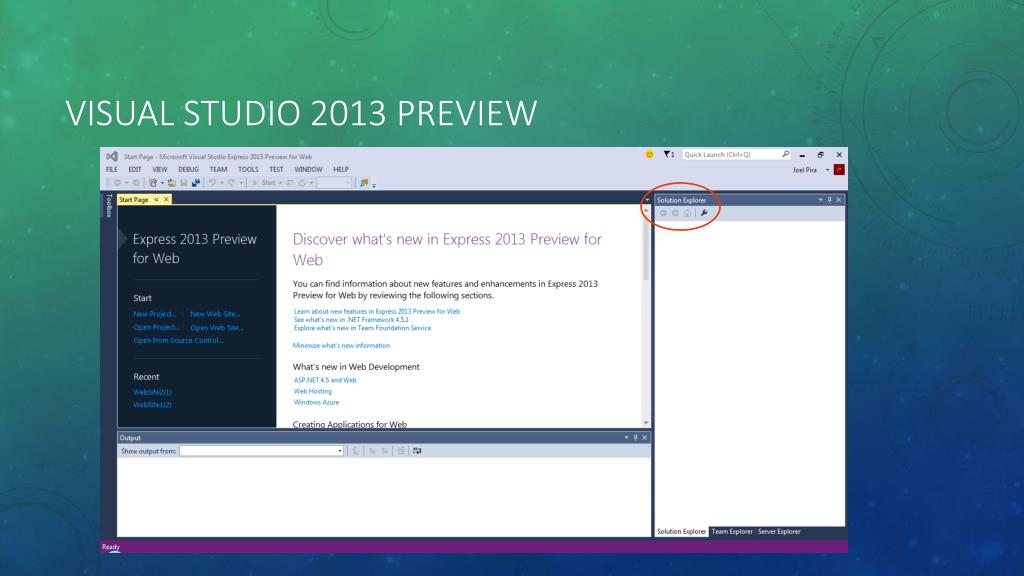Image resolution: width=1024 pixels, height=576 pixels.
Task: Close the Solution Explorer panel
Action: [x=839, y=200]
